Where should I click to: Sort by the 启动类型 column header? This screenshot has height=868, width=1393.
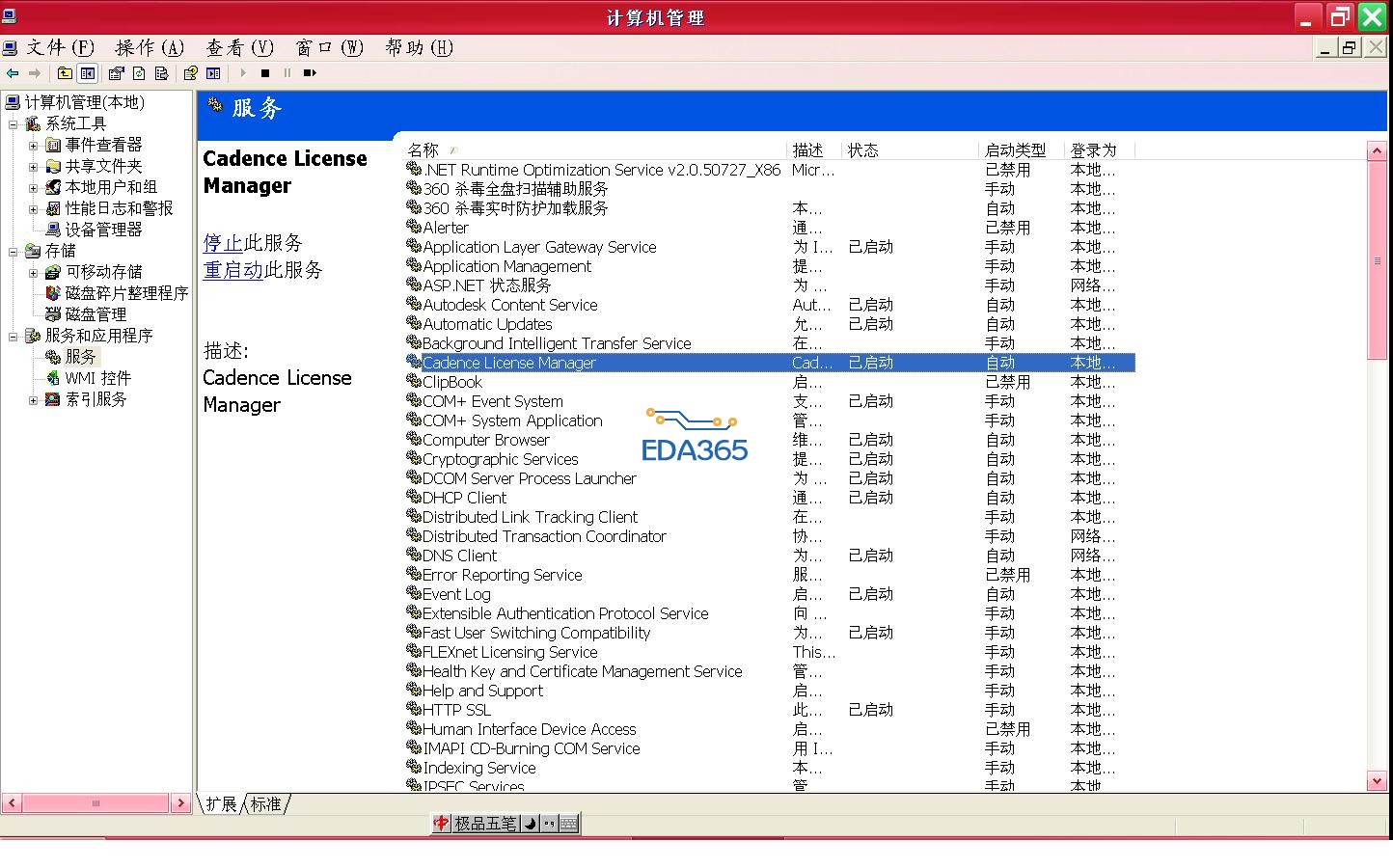pyautogui.click(x=1022, y=150)
